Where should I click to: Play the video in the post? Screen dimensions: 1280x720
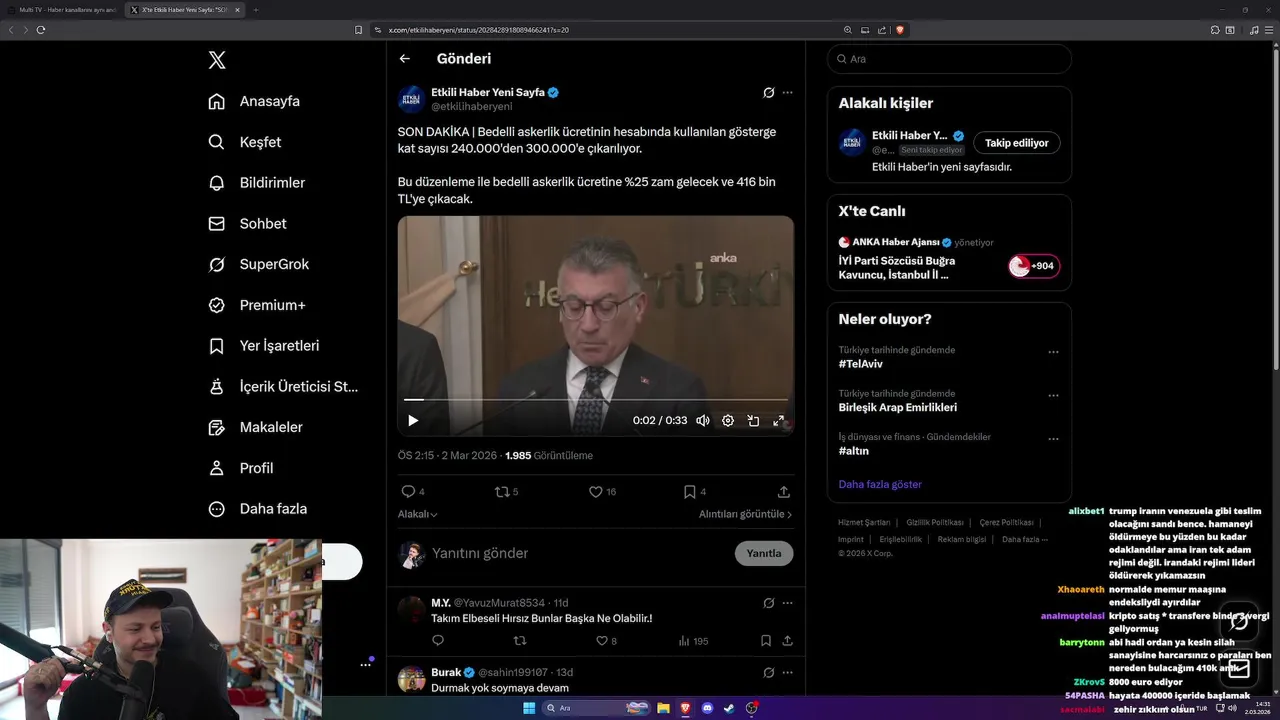[x=413, y=421]
